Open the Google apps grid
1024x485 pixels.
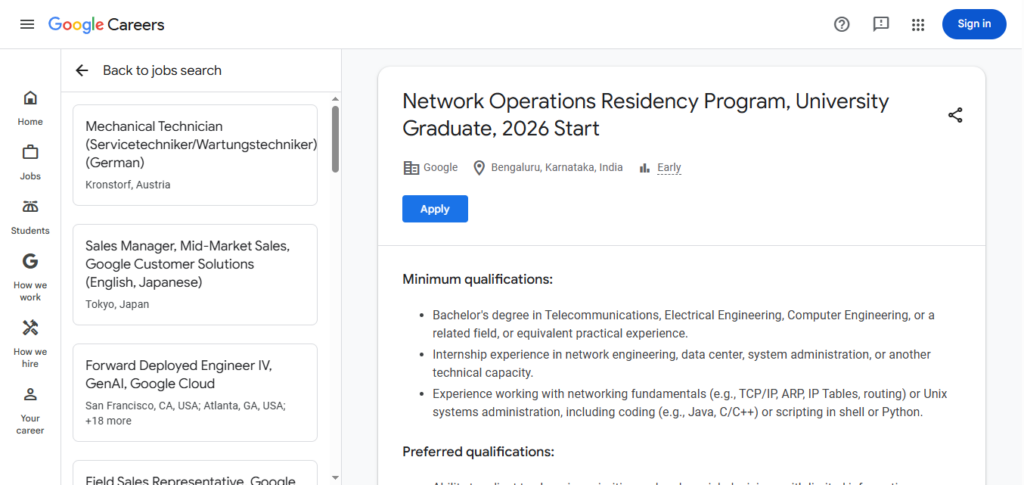pyautogui.click(x=918, y=25)
